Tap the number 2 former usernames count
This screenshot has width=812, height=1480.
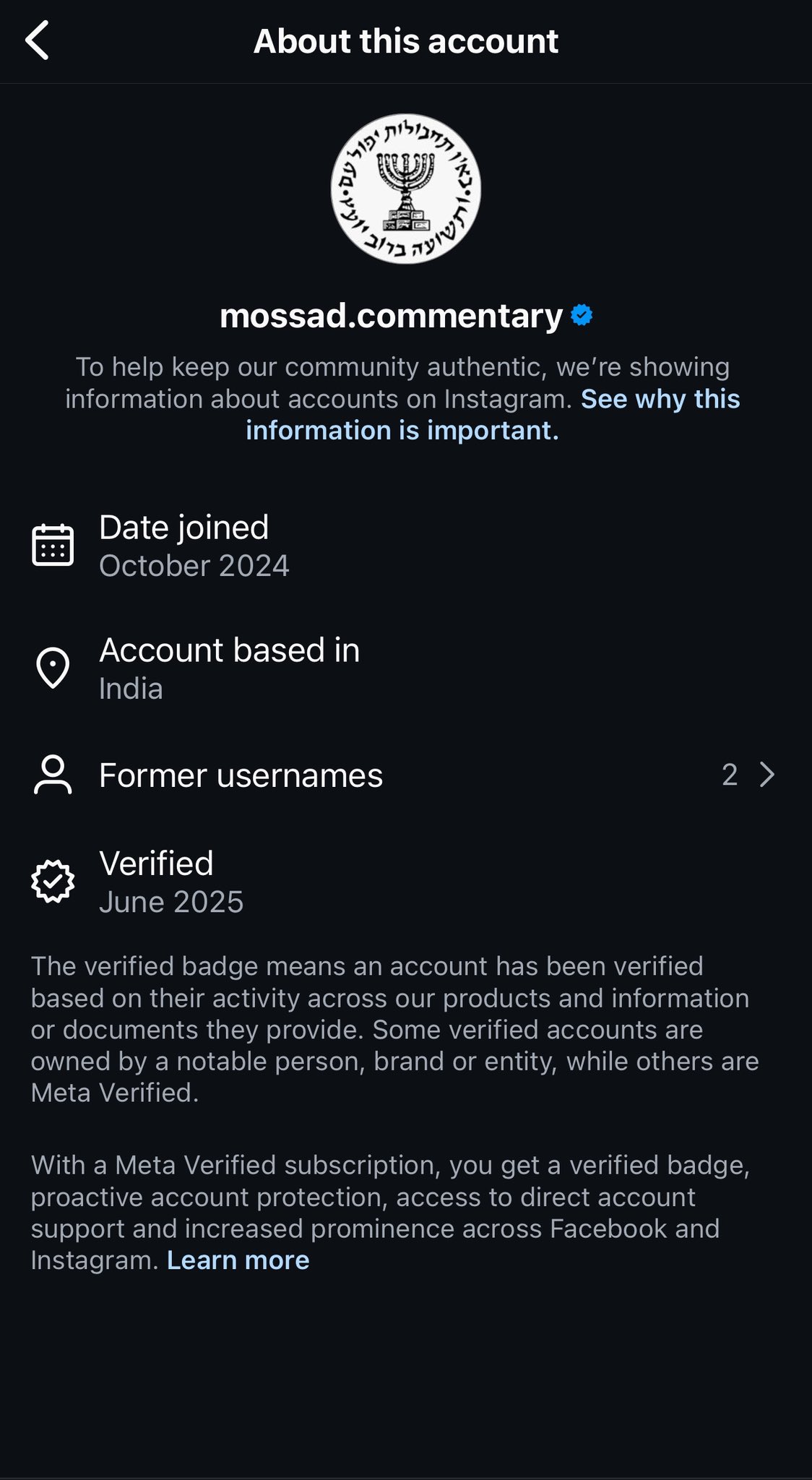click(x=730, y=775)
